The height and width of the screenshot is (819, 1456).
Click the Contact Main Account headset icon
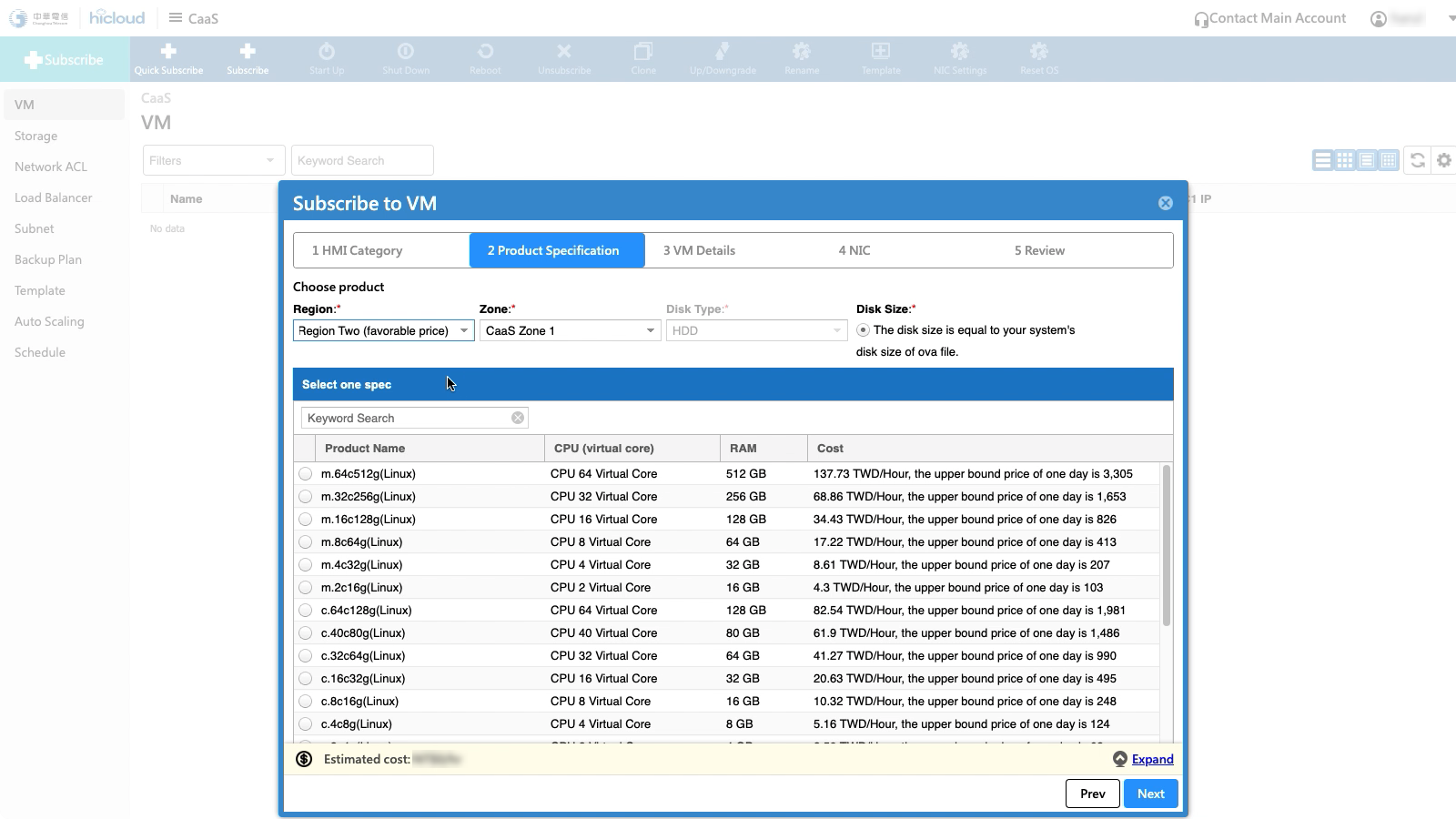point(1201,19)
